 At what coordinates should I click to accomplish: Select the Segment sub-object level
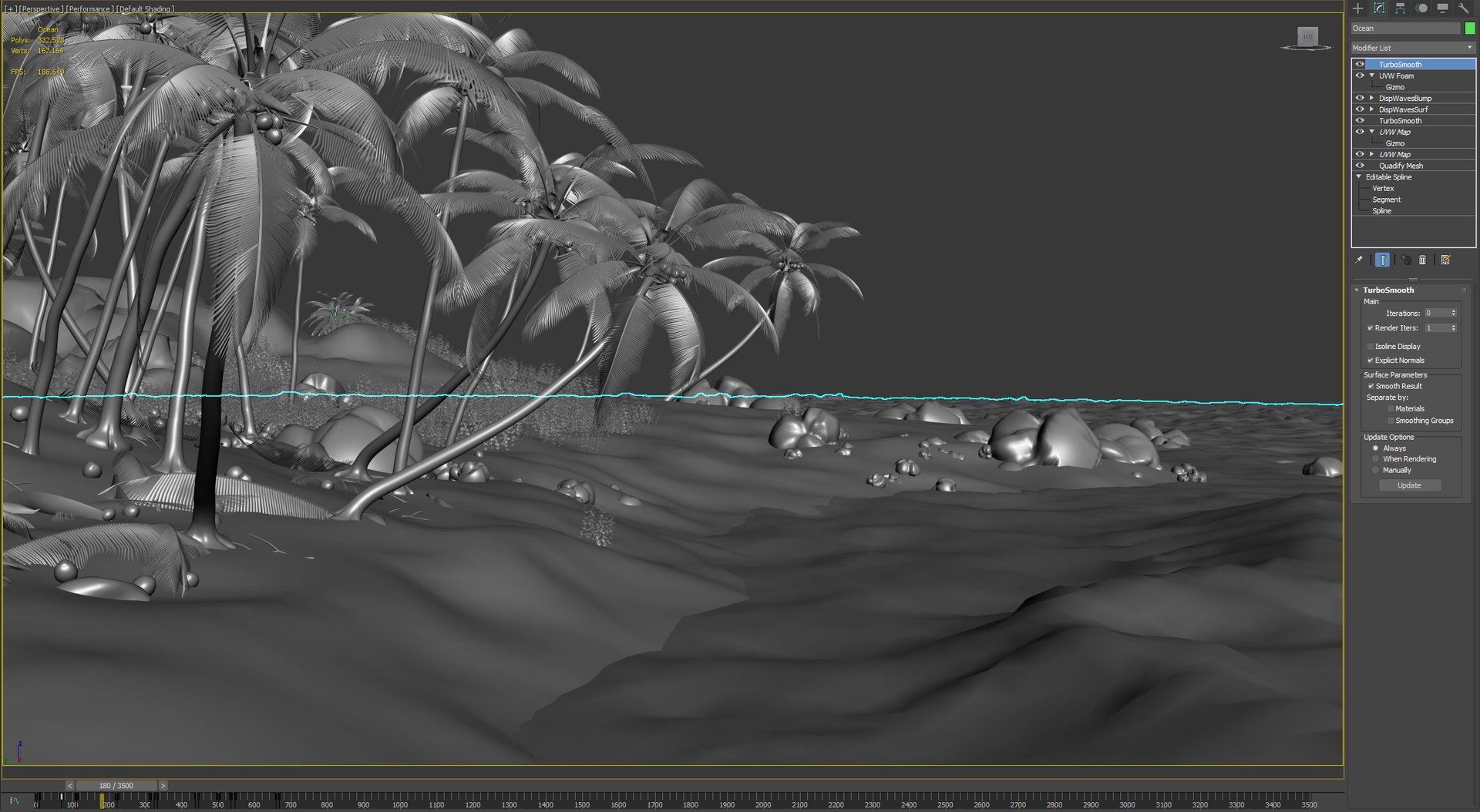click(x=1386, y=200)
